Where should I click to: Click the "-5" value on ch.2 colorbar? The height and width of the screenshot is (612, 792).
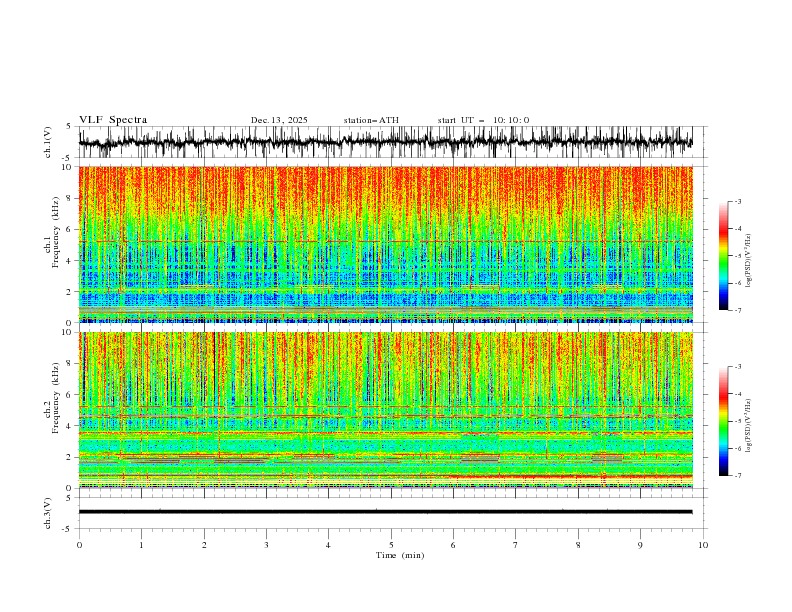click(738, 421)
